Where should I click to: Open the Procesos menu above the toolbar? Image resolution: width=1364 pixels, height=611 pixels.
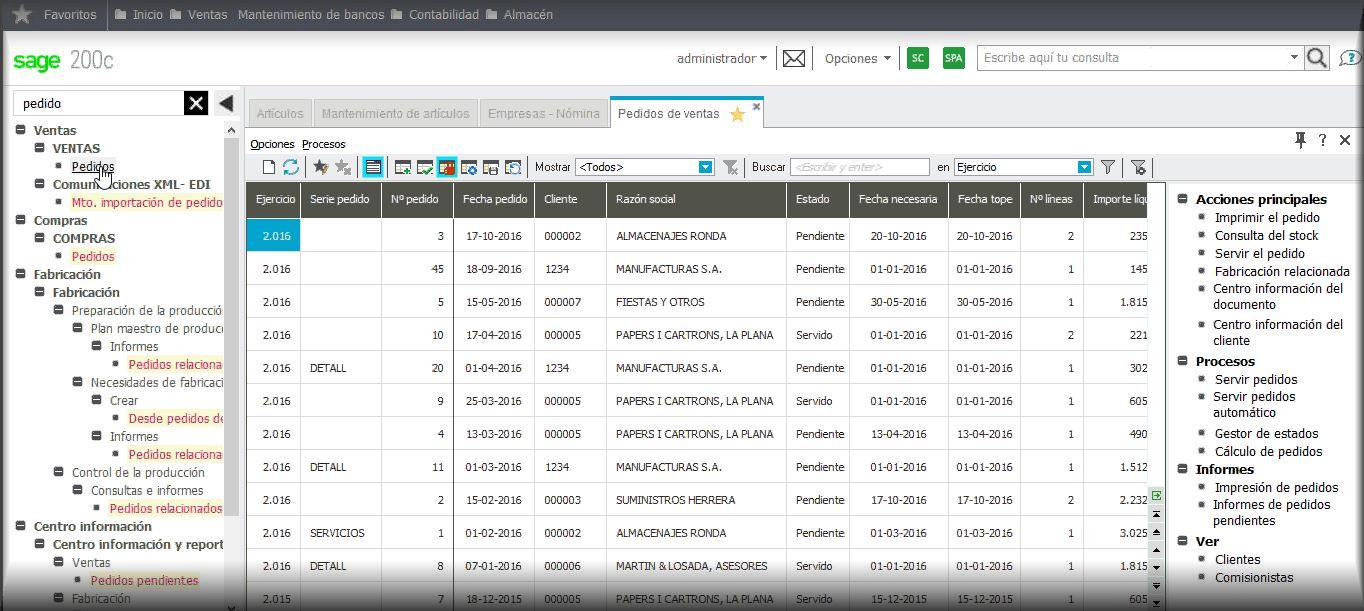coord(324,144)
